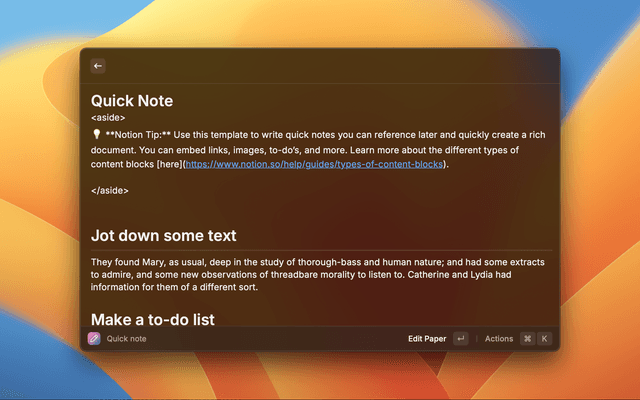Click the Quick Note title heading
Viewport: 640px width, 400px height.
132,101
